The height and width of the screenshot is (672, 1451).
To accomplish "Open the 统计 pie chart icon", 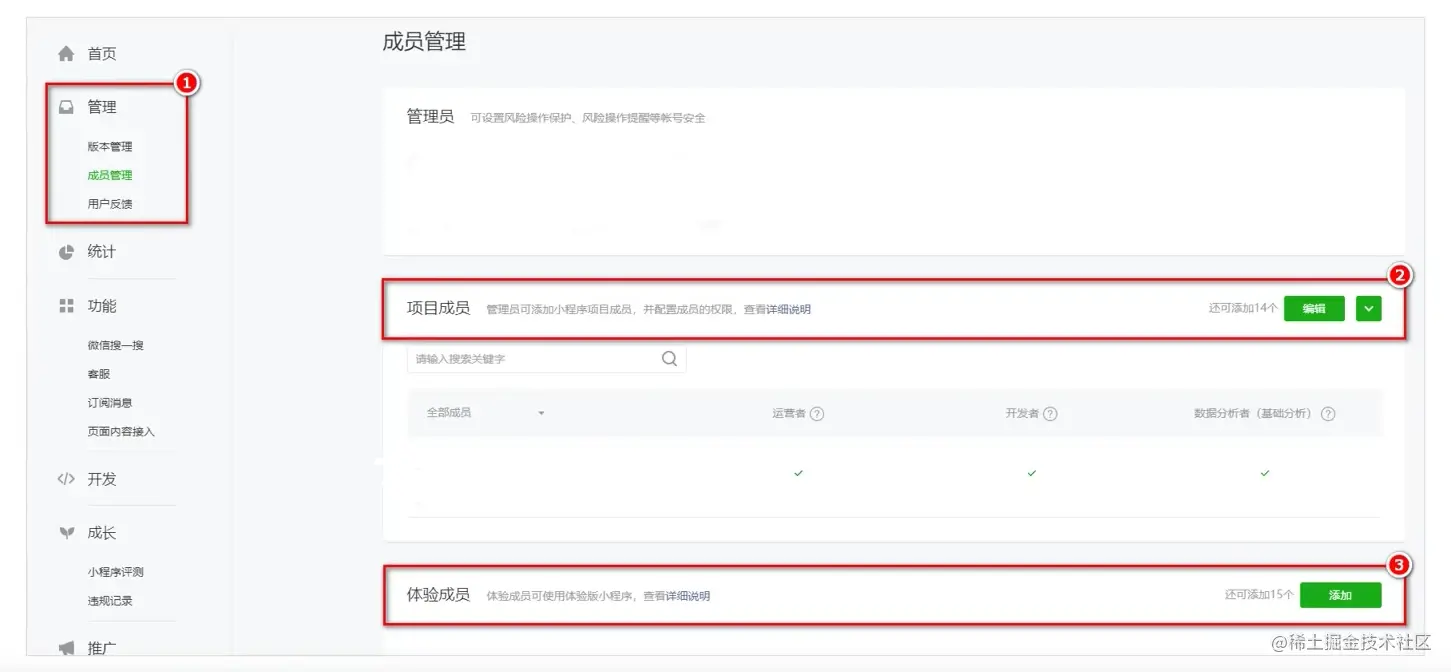I will point(65,252).
